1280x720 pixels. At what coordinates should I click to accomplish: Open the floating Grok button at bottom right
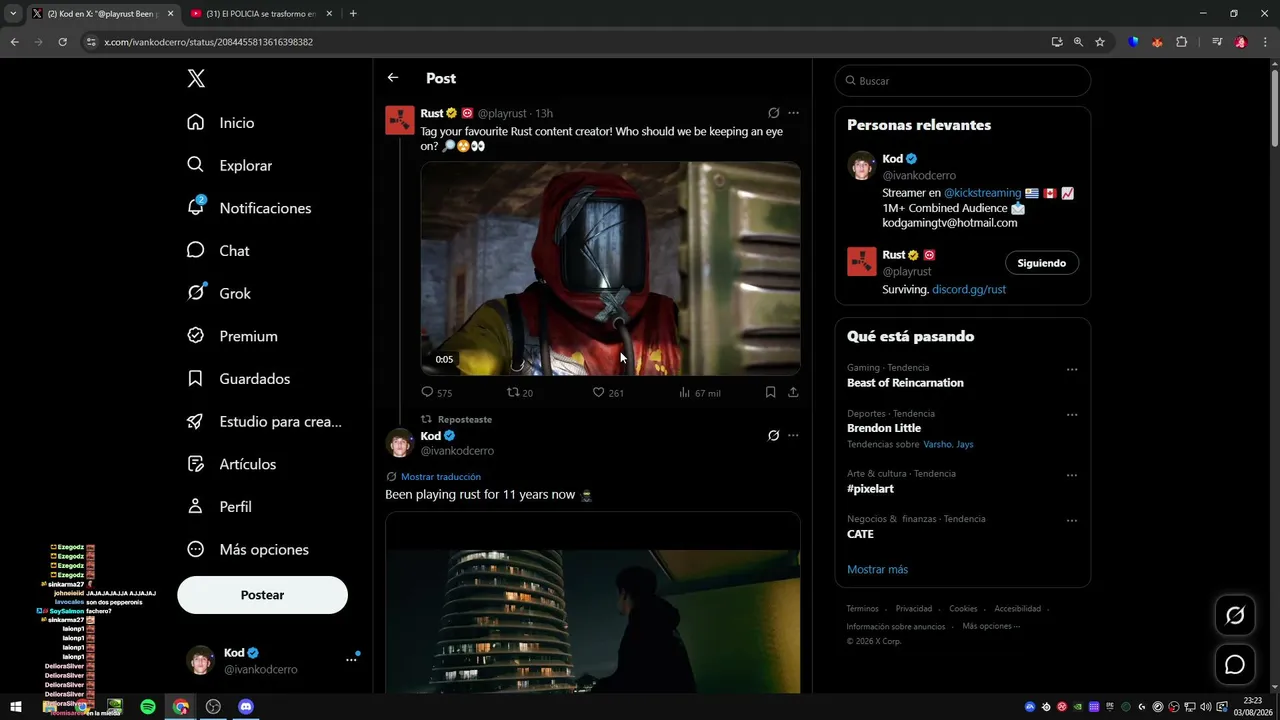[1235, 616]
